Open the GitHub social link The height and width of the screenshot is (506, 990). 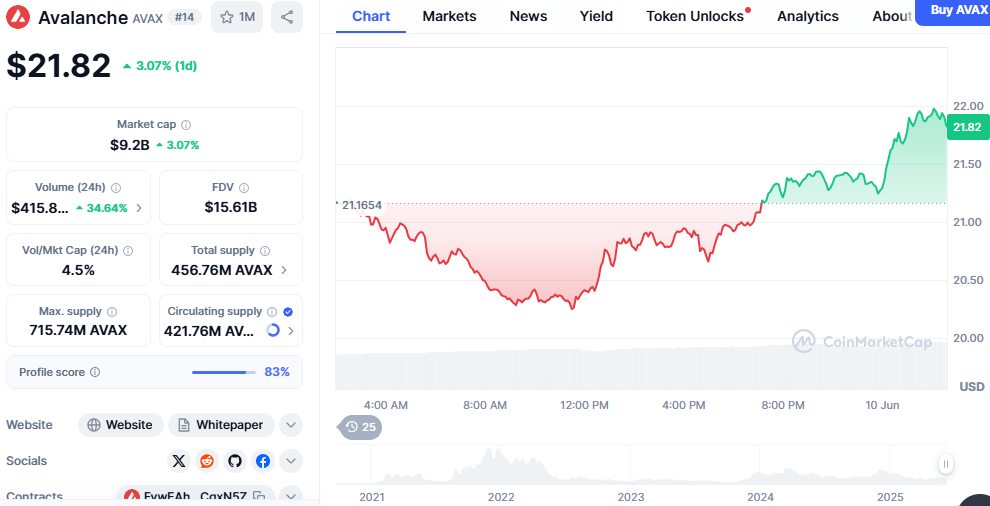coord(235,461)
